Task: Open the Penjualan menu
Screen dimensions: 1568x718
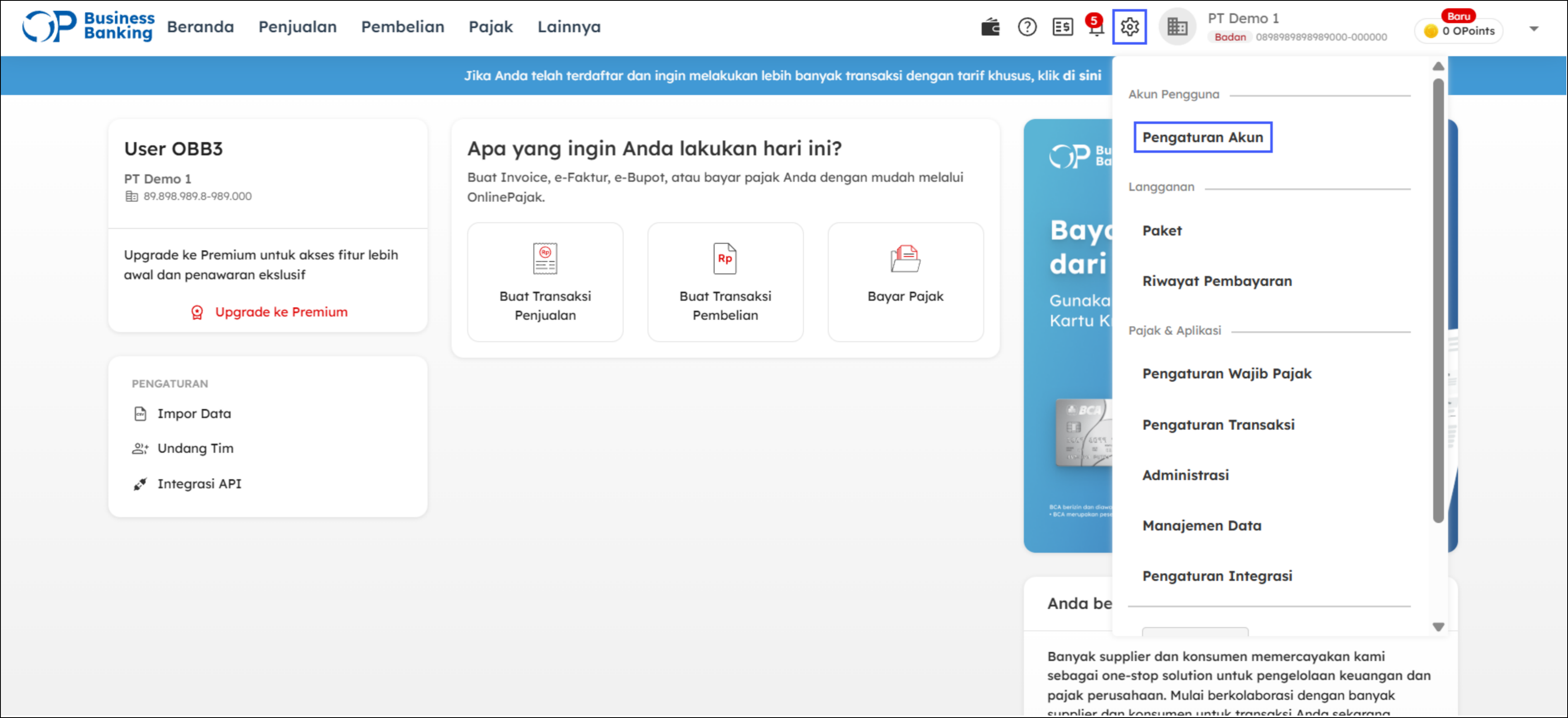Action: click(297, 27)
